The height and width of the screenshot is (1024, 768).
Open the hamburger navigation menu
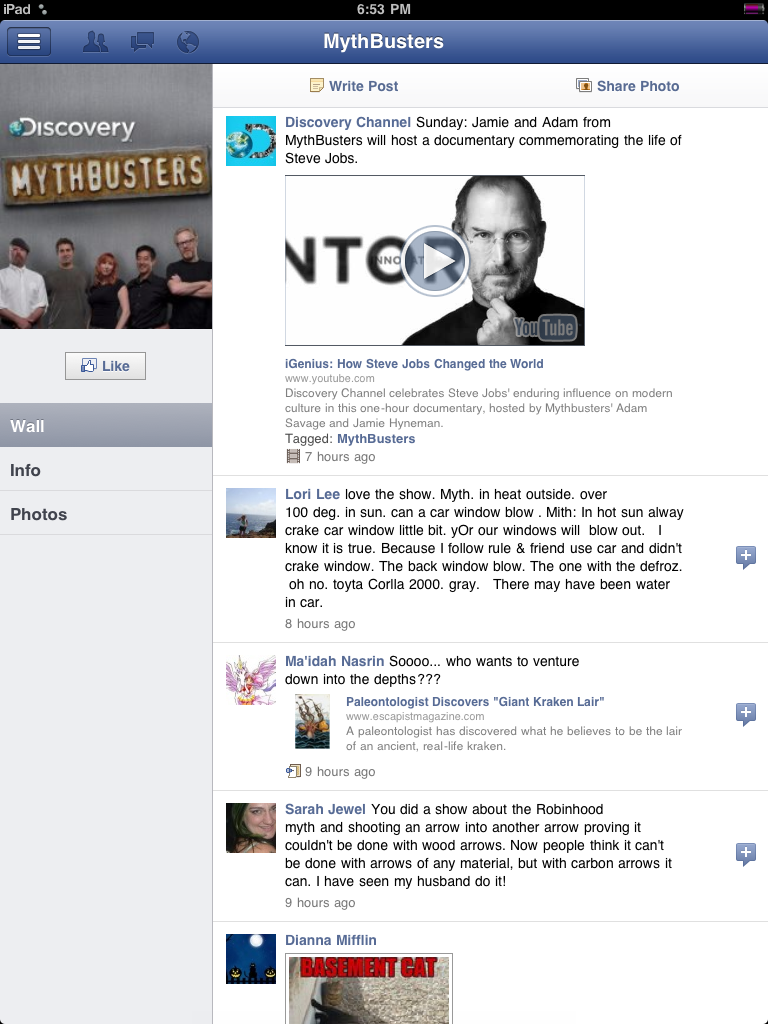pyautogui.click(x=29, y=42)
